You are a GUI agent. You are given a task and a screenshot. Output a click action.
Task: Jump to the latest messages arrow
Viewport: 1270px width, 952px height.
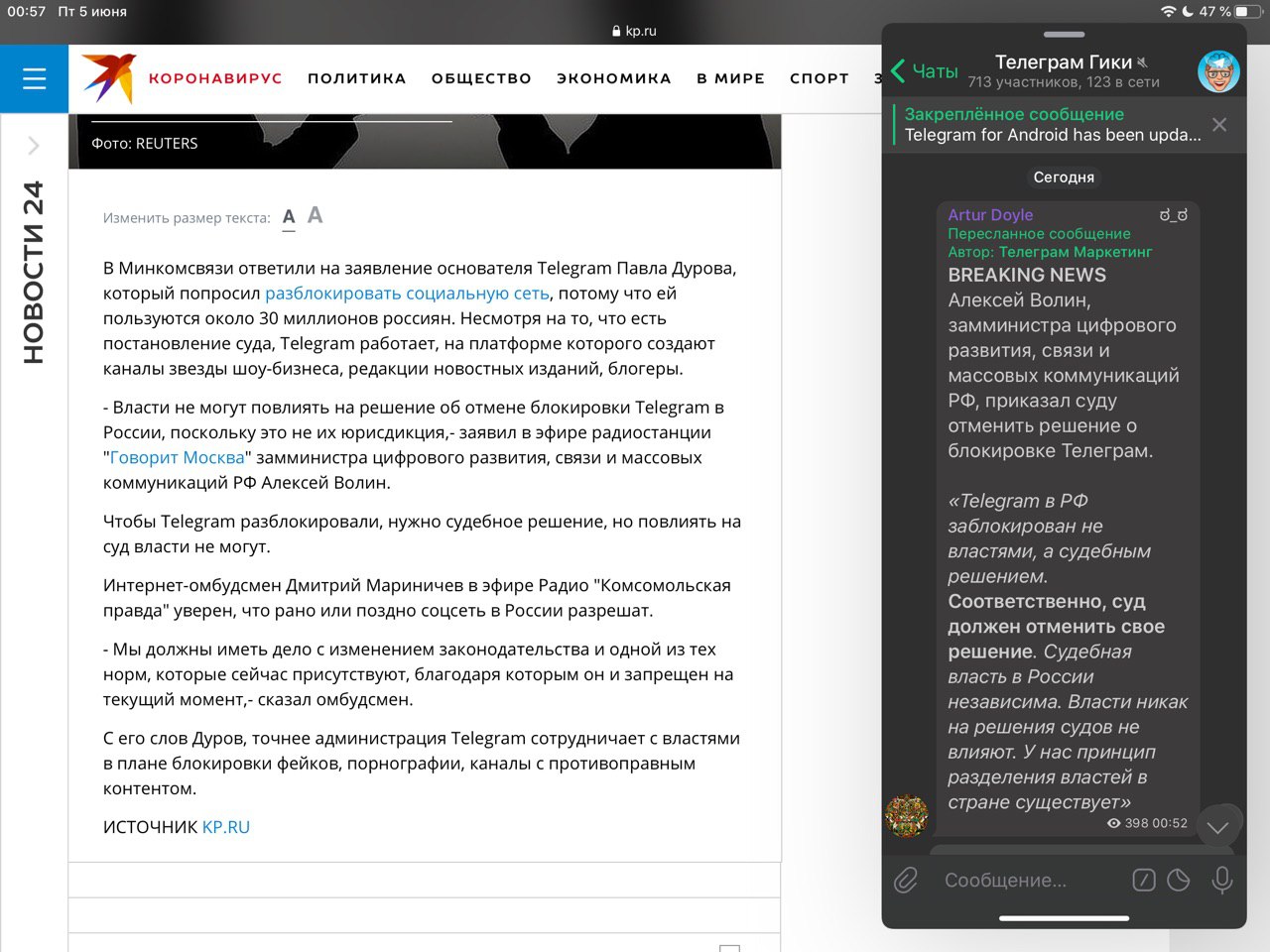tap(1218, 827)
